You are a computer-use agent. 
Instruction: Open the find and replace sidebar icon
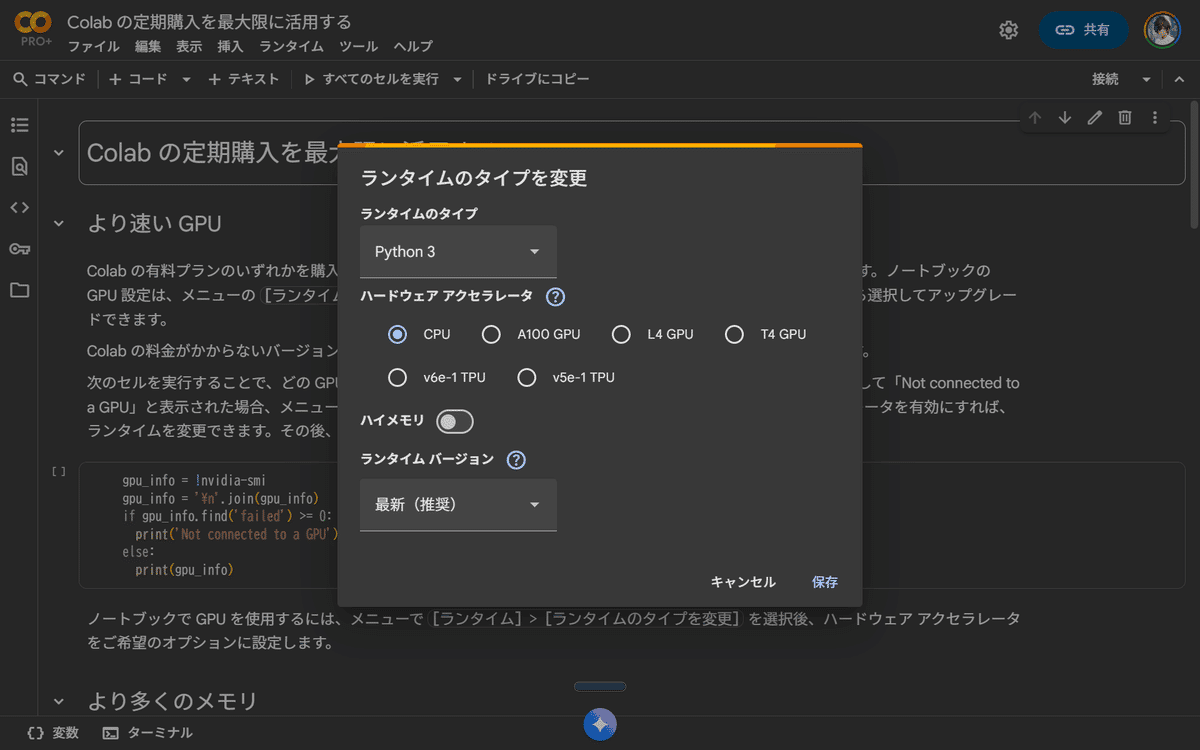click(x=20, y=167)
